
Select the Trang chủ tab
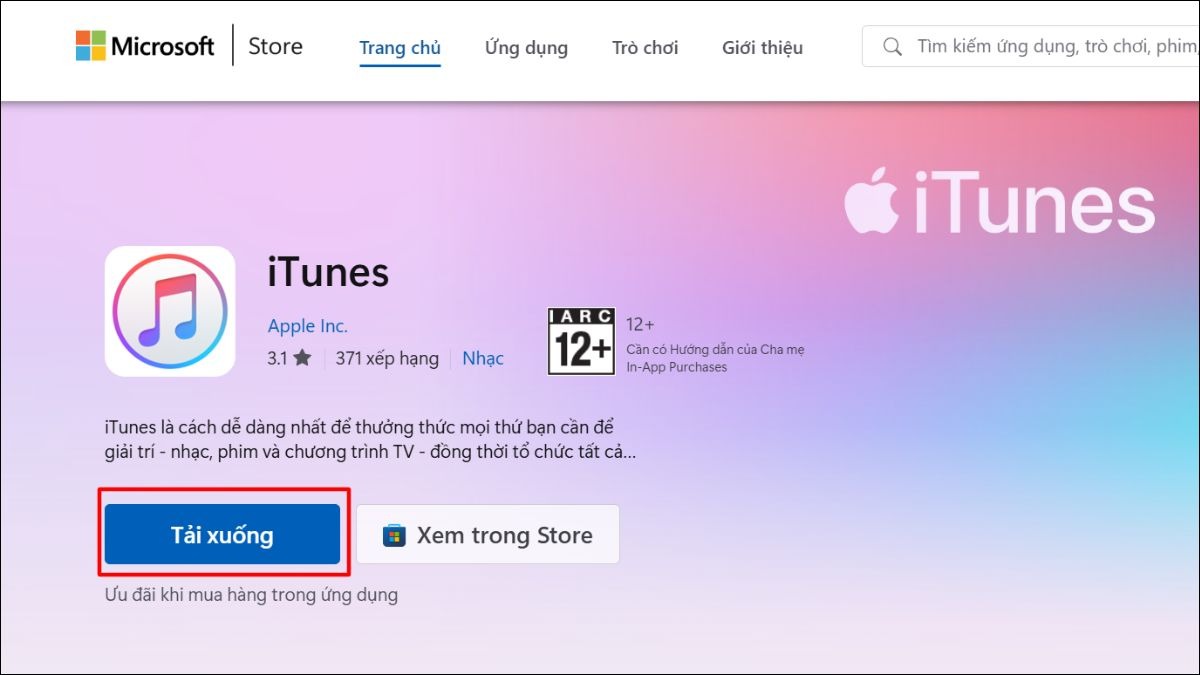coord(400,47)
